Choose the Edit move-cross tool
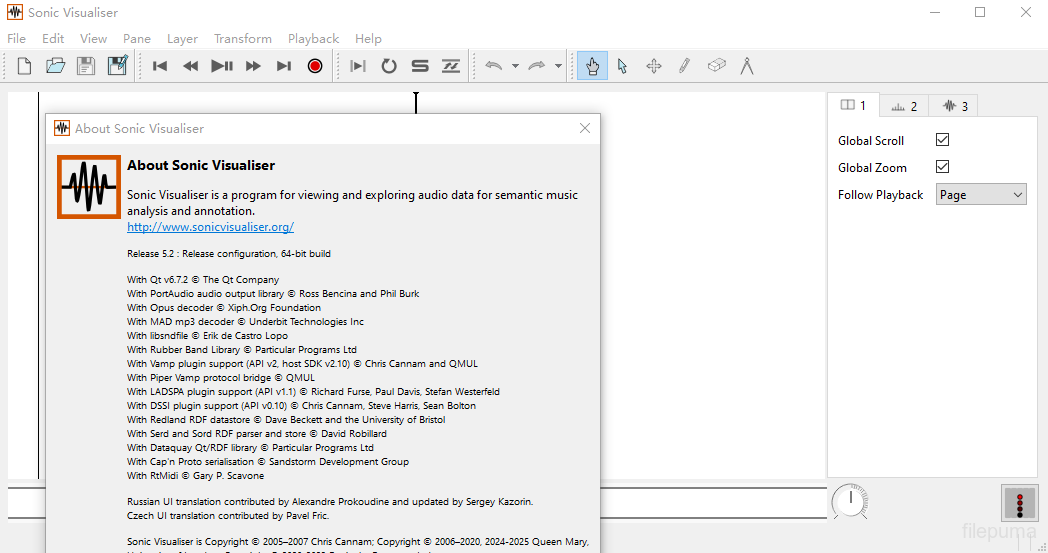 (x=654, y=66)
